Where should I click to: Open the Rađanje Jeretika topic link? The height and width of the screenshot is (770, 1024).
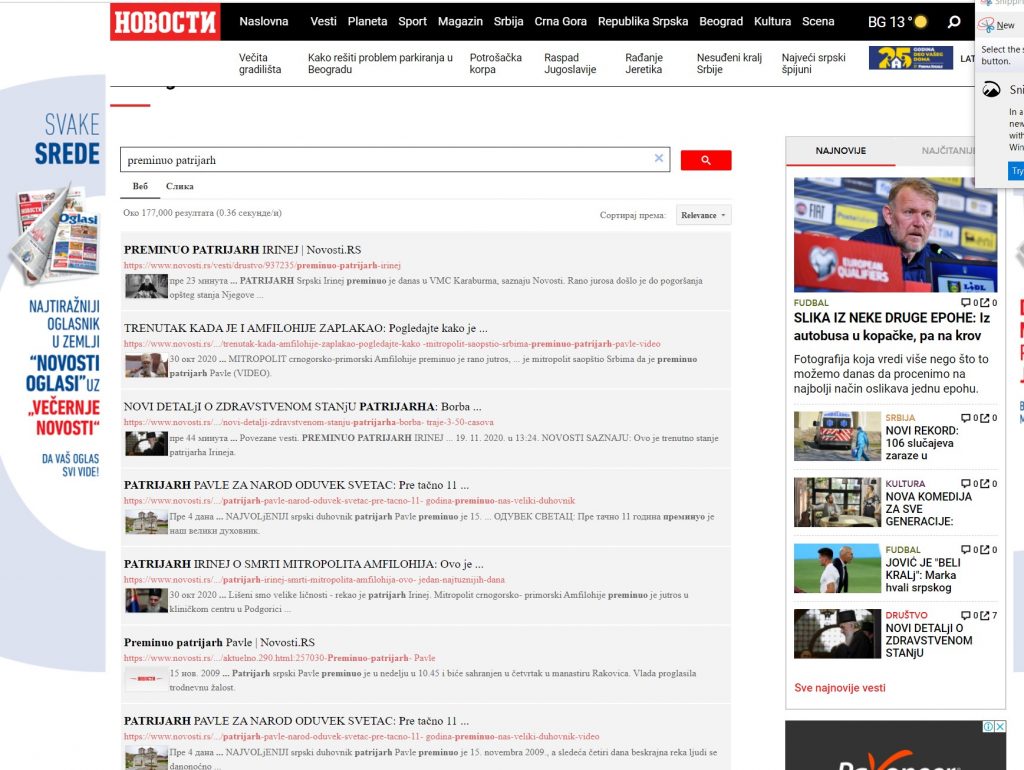point(644,63)
